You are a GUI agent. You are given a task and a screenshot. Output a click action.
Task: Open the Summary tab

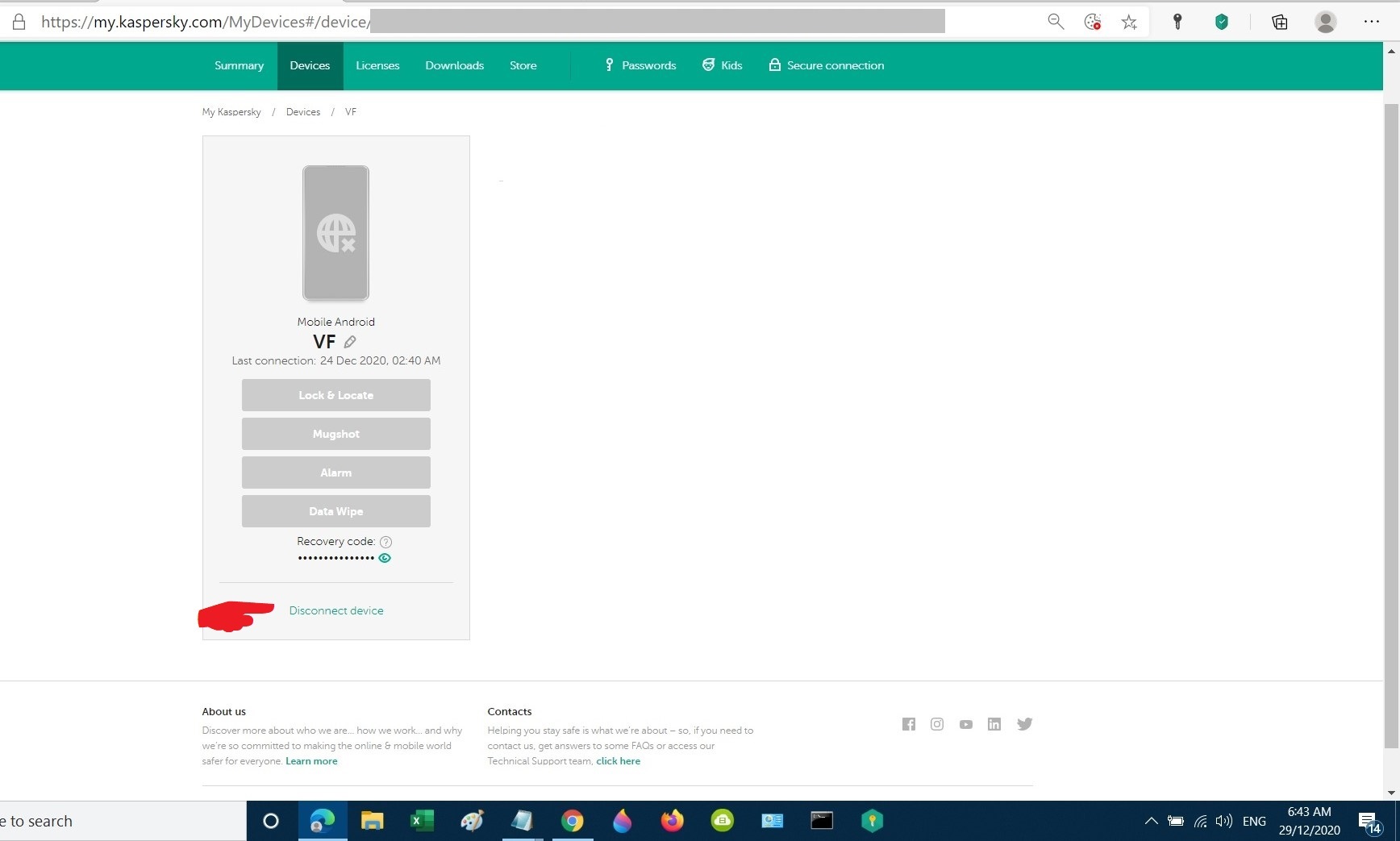pos(239,65)
